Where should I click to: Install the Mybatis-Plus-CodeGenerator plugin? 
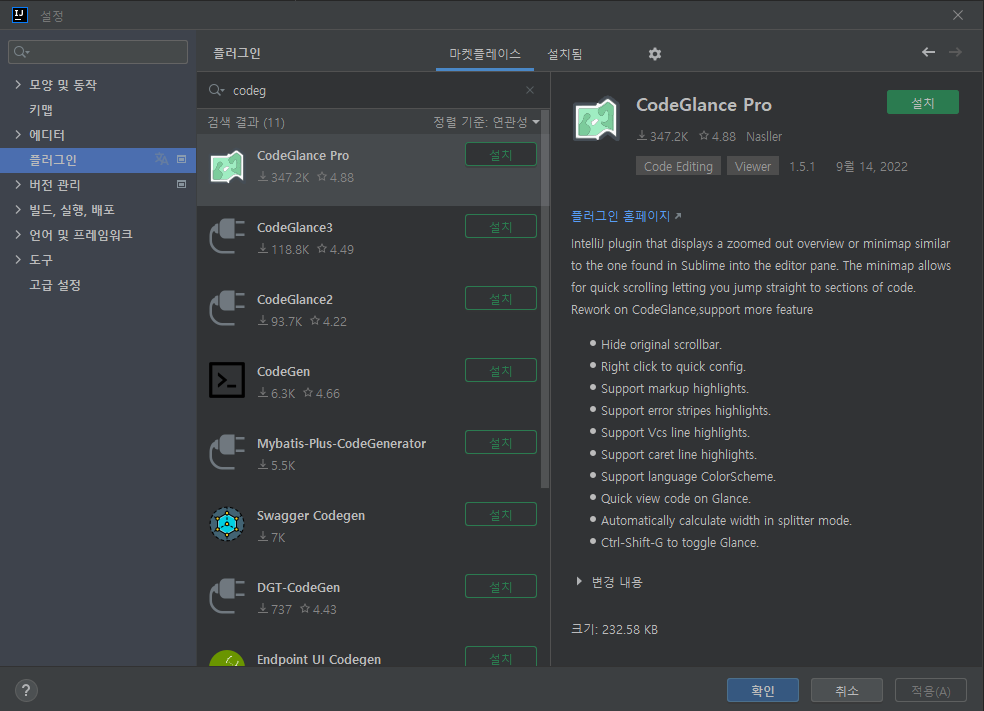tap(501, 442)
